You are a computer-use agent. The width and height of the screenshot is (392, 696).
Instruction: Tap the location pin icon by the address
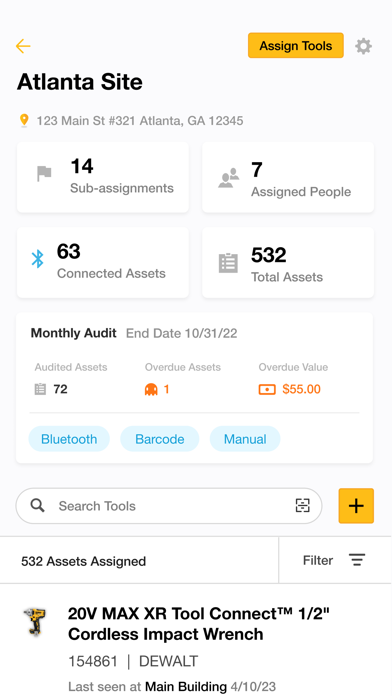[24, 120]
